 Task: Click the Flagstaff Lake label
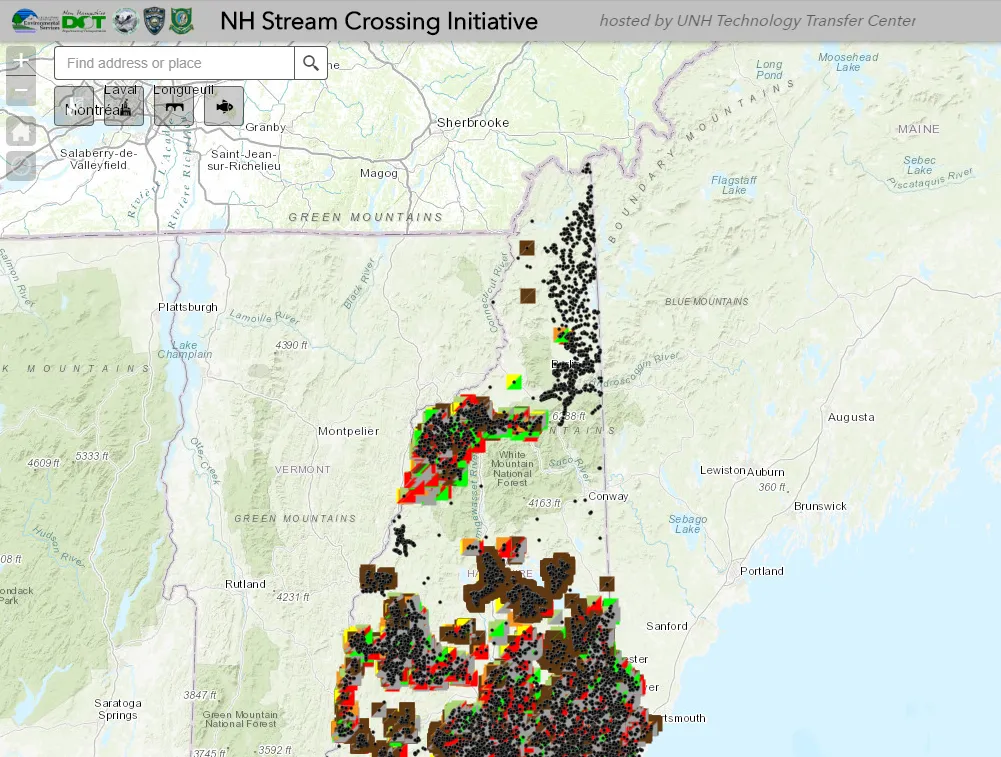[x=734, y=185]
